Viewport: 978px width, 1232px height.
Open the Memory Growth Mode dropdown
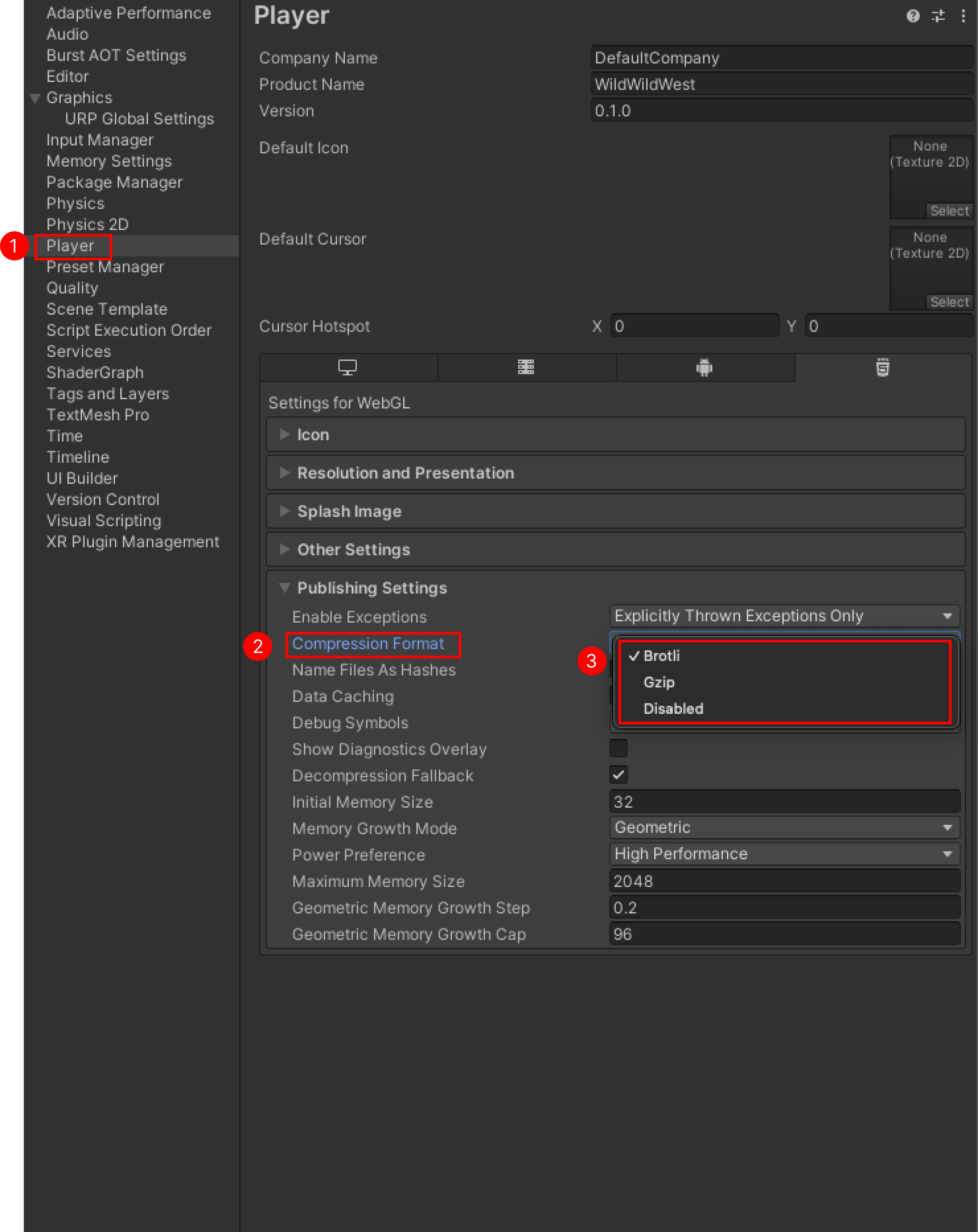click(x=784, y=828)
